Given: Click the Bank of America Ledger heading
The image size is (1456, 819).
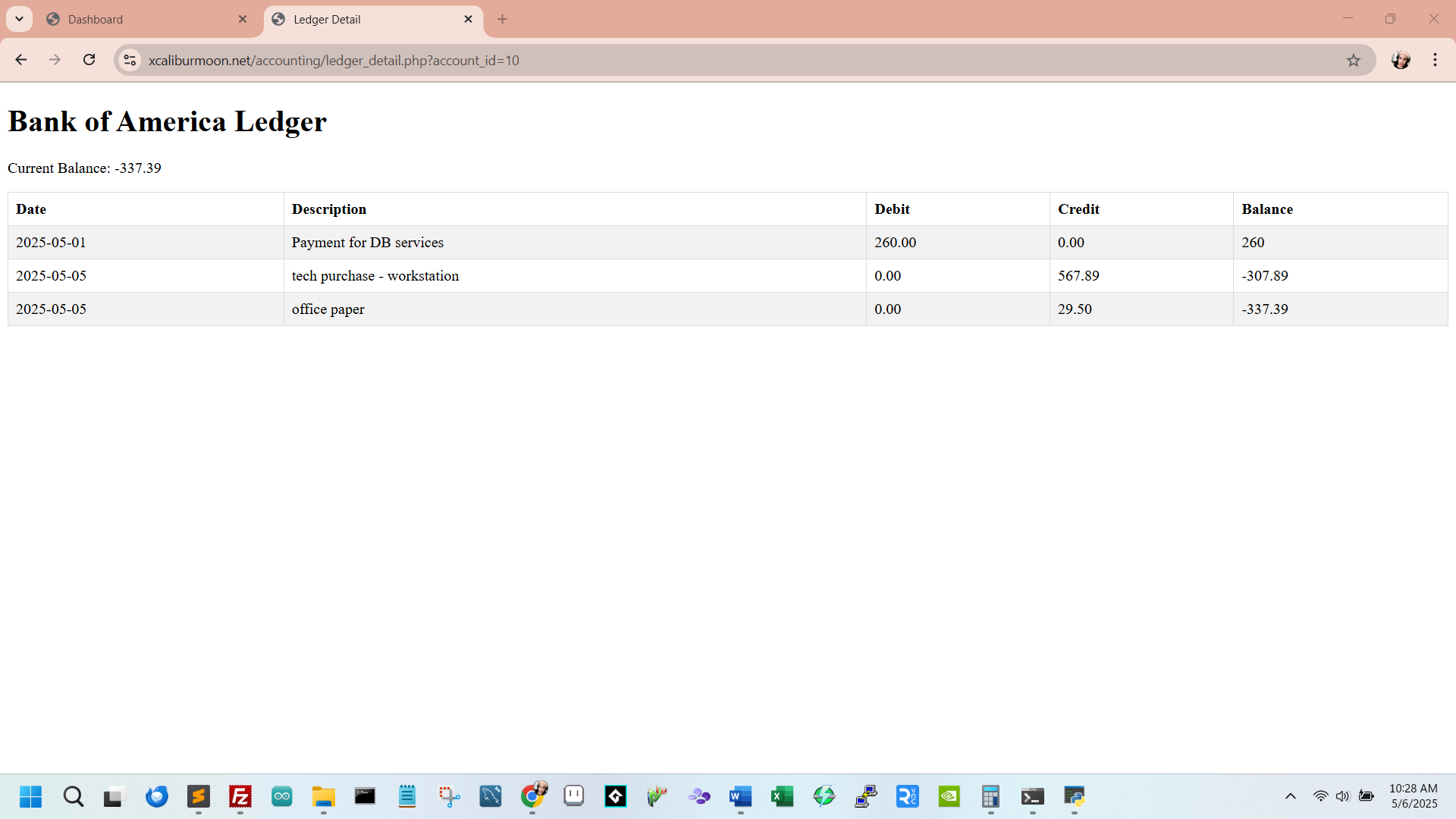Looking at the screenshot, I should click(167, 121).
